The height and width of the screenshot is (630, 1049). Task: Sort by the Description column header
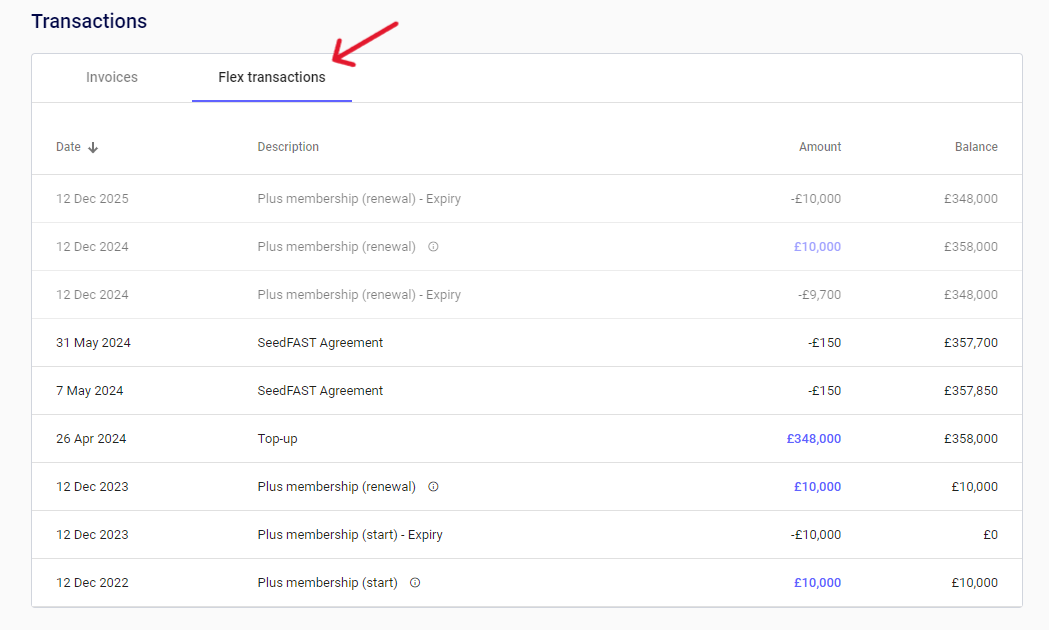(288, 147)
